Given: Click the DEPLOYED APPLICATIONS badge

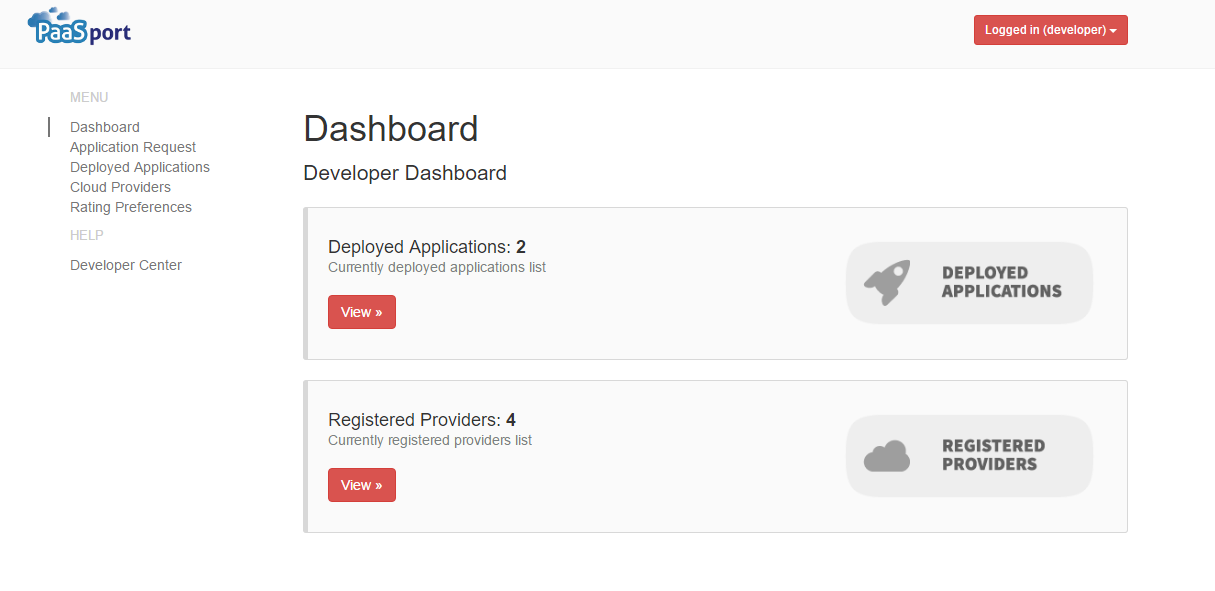Looking at the screenshot, I should pos(969,283).
